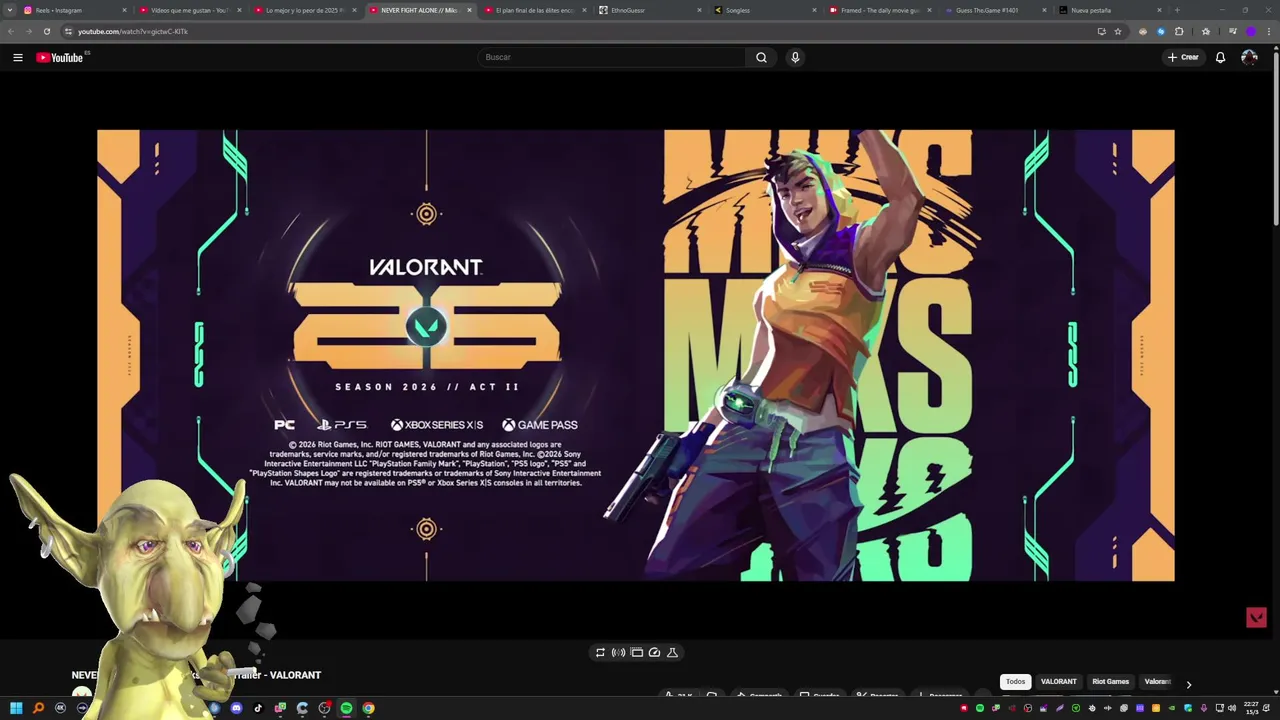Start voice search with microphone icon

coord(795,57)
